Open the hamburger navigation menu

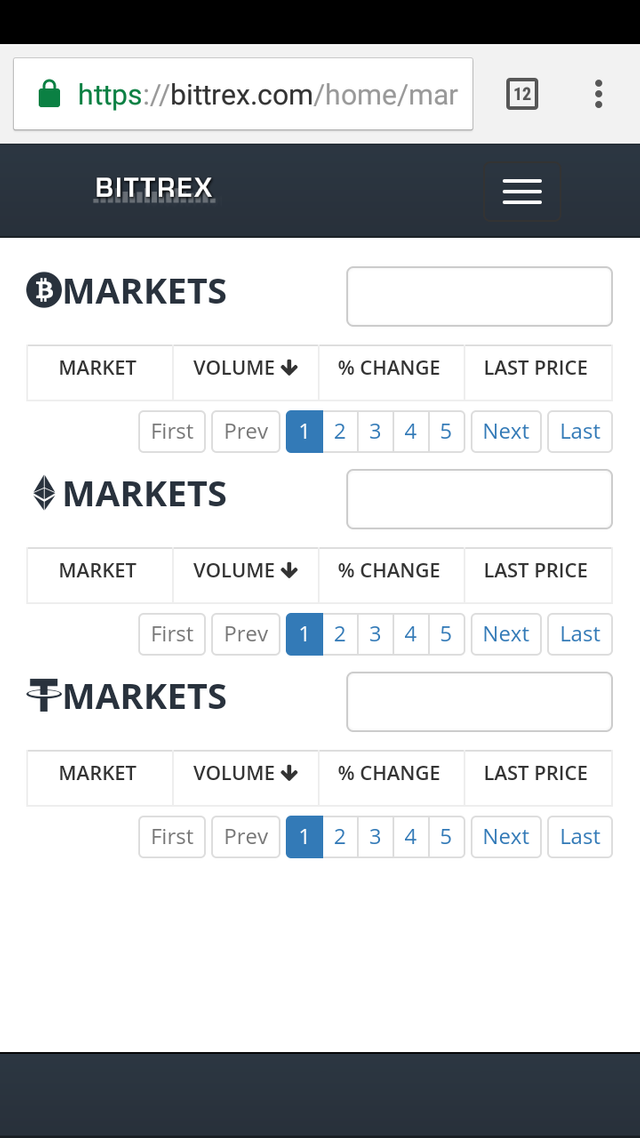tap(522, 191)
